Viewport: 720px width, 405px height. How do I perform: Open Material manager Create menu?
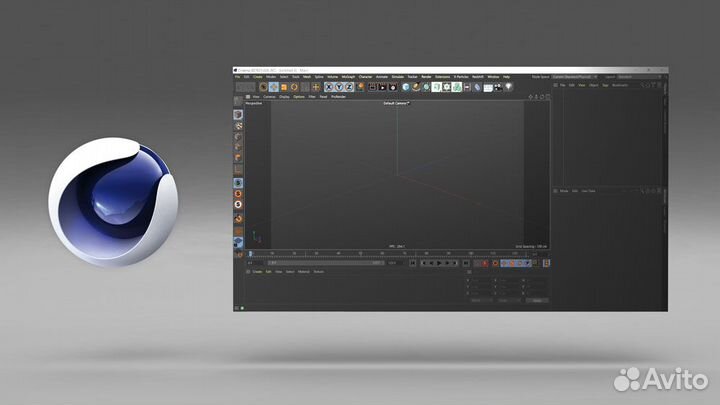[x=257, y=271]
